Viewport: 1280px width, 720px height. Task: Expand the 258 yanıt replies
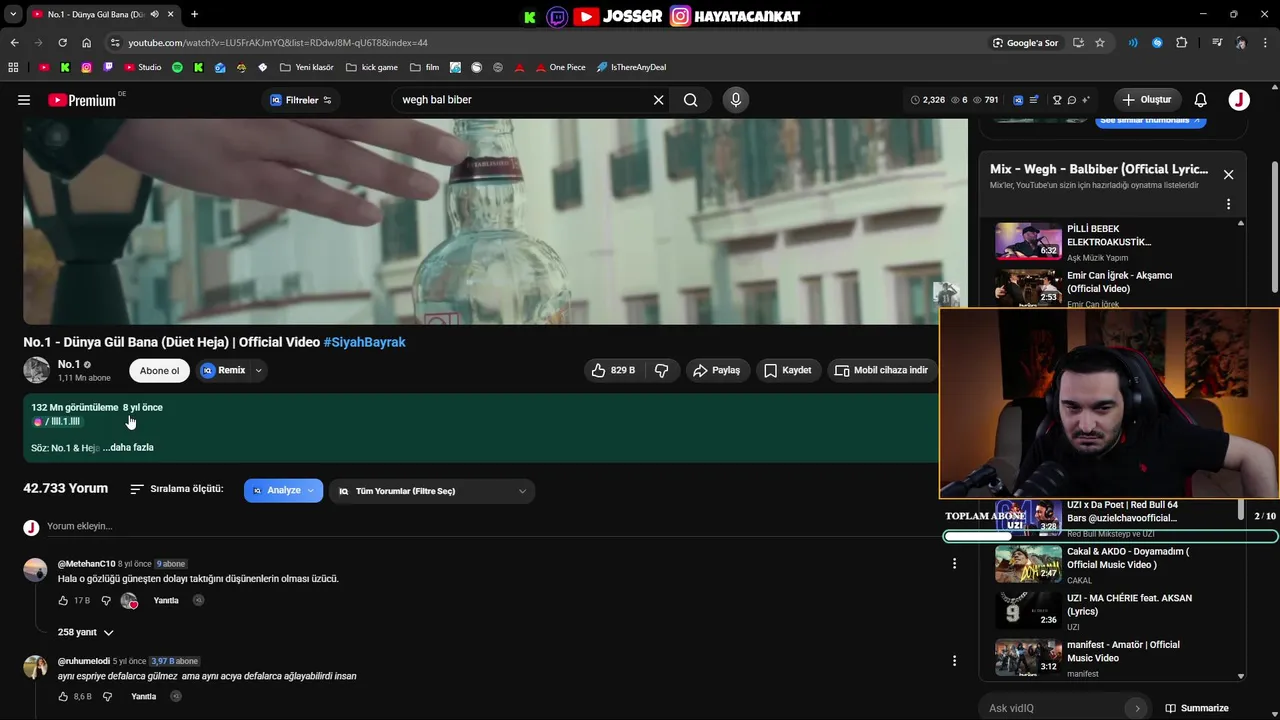(x=85, y=632)
